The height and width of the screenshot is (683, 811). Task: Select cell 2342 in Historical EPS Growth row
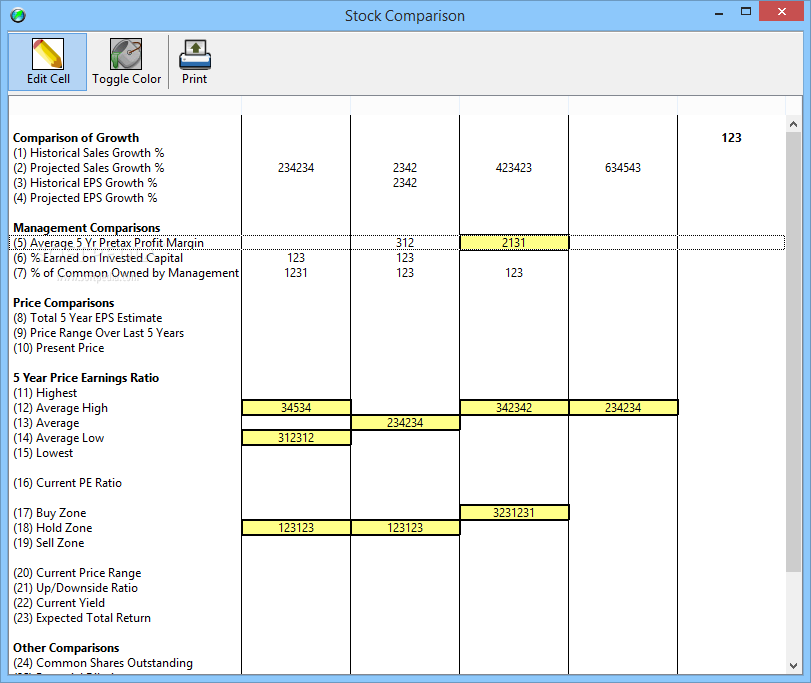405,183
